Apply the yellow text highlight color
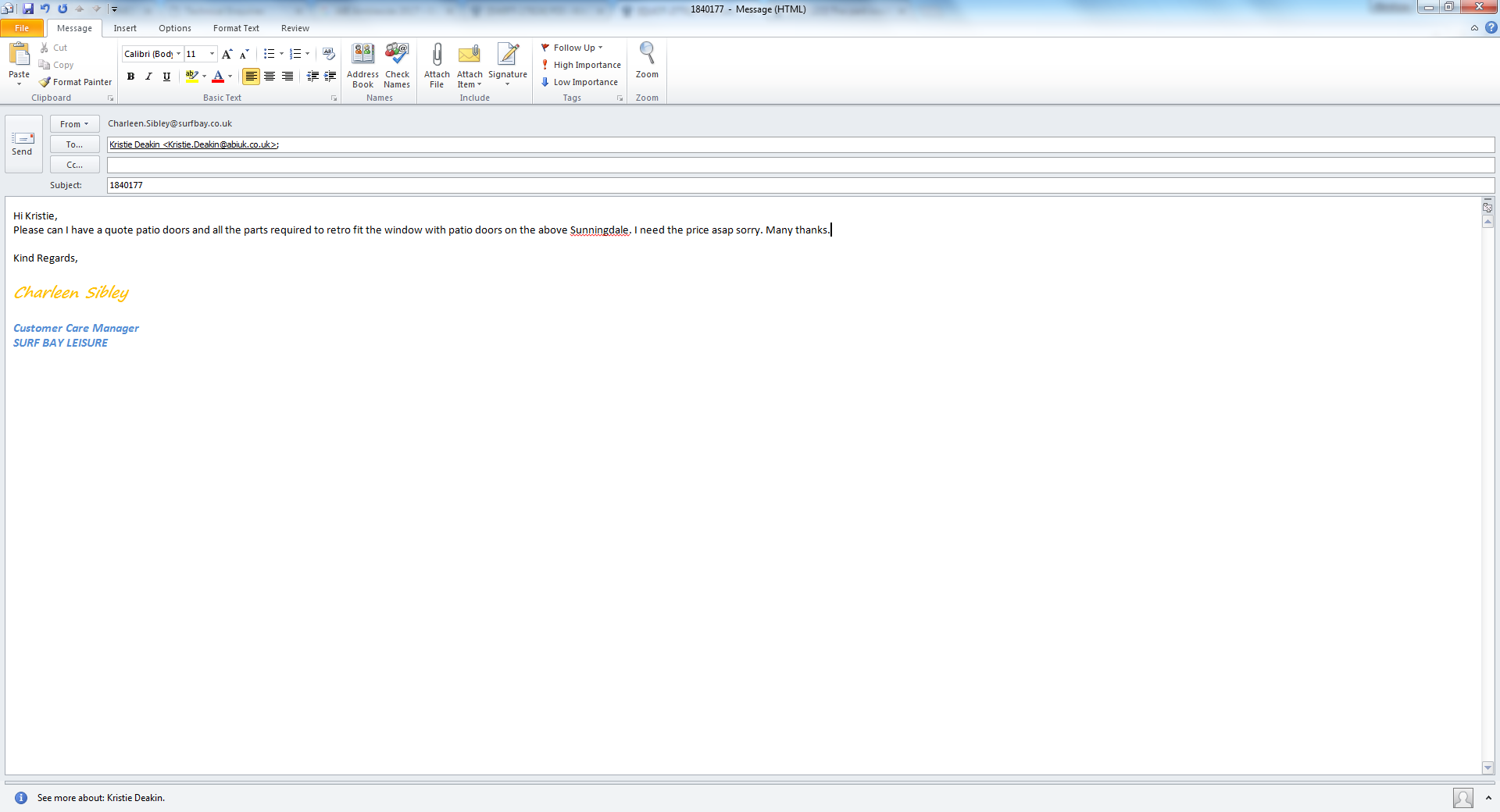 [191, 76]
